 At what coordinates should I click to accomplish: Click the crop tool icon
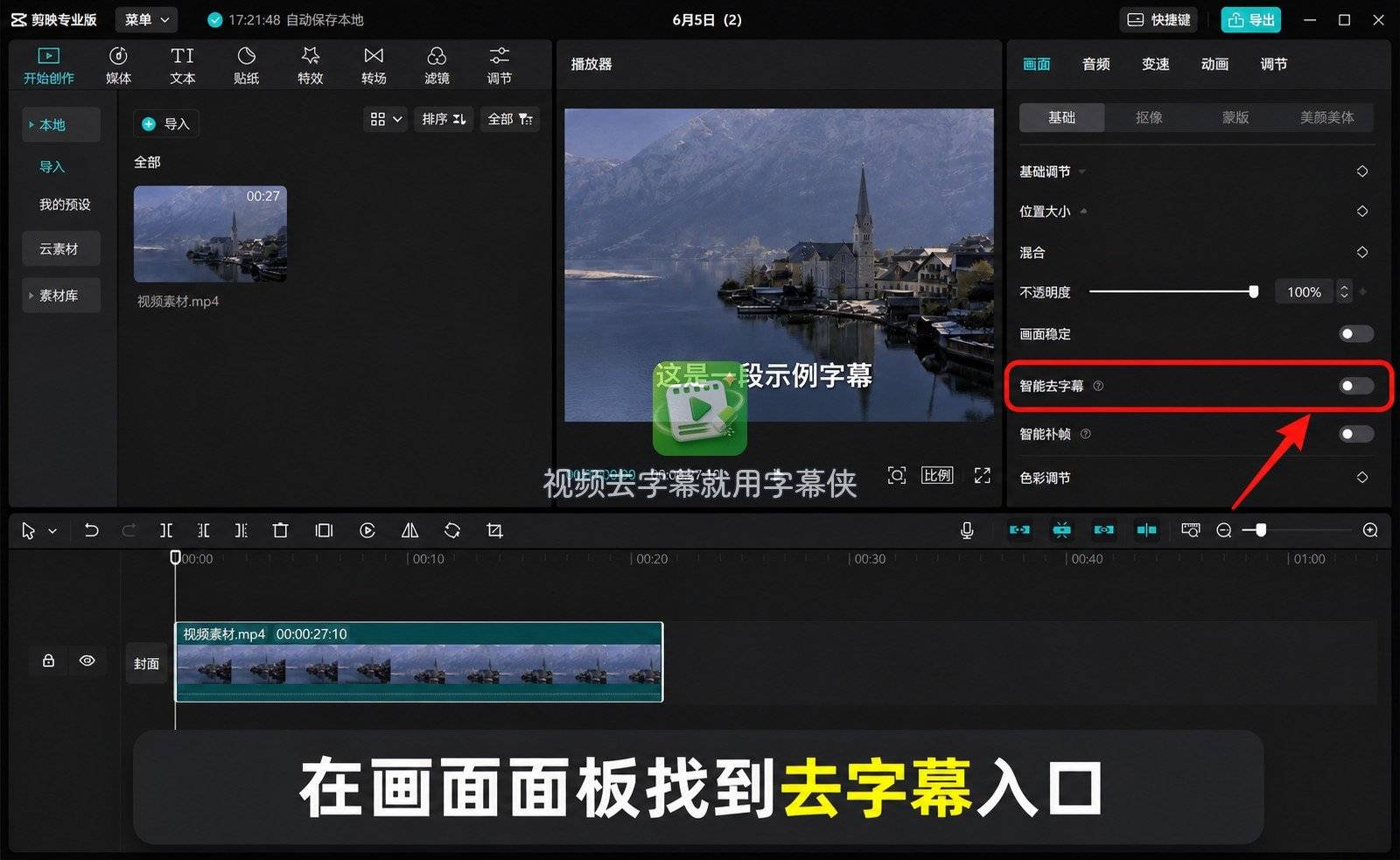pyautogui.click(x=494, y=530)
